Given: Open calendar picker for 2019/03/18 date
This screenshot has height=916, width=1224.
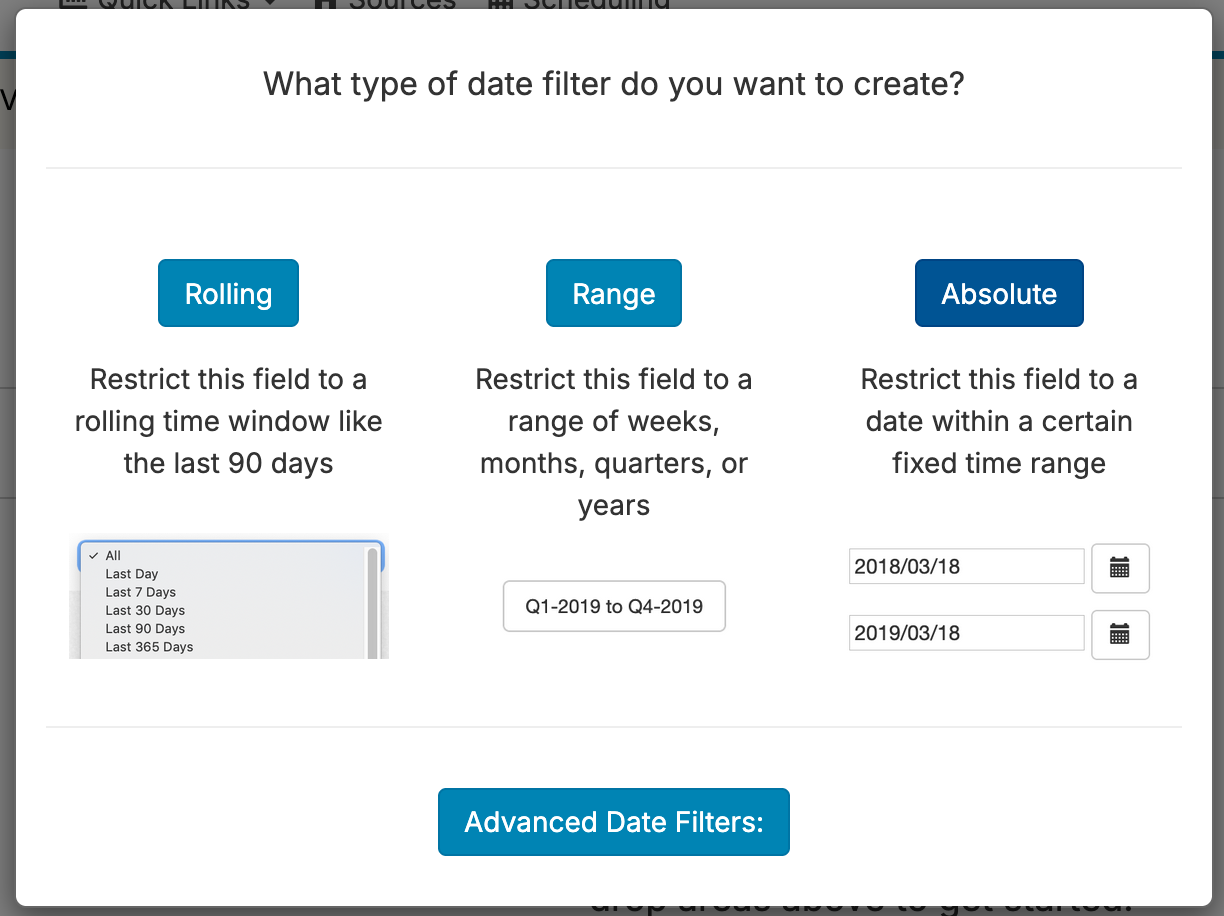Looking at the screenshot, I should pos(1120,634).
